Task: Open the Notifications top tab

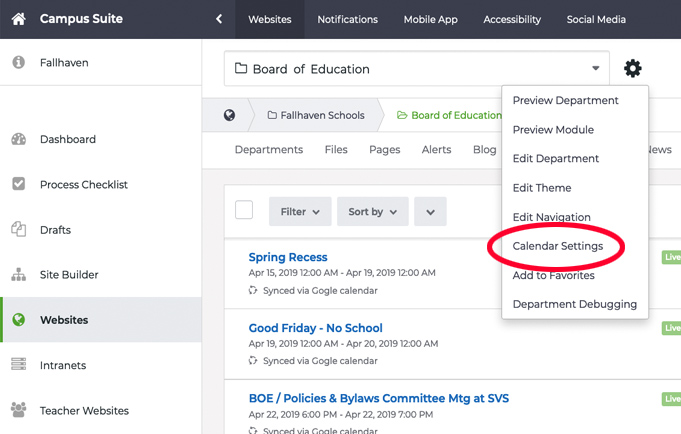Action: tap(347, 20)
